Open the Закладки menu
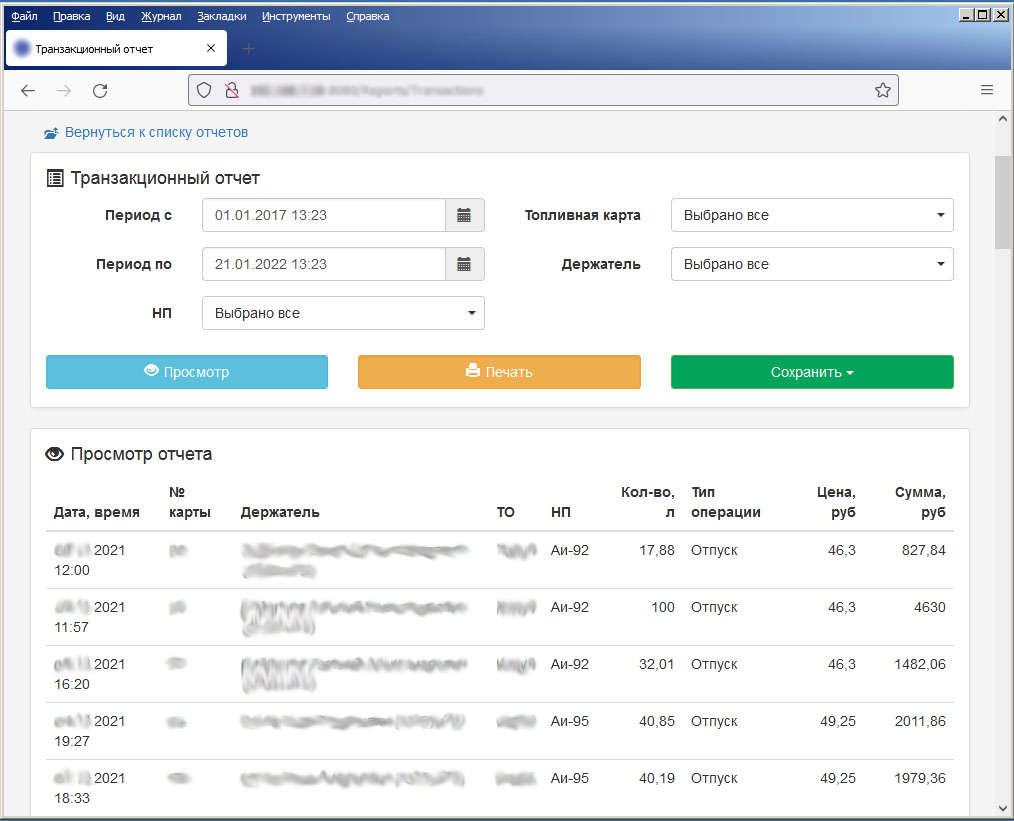Image resolution: width=1014 pixels, height=821 pixels. point(222,16)
